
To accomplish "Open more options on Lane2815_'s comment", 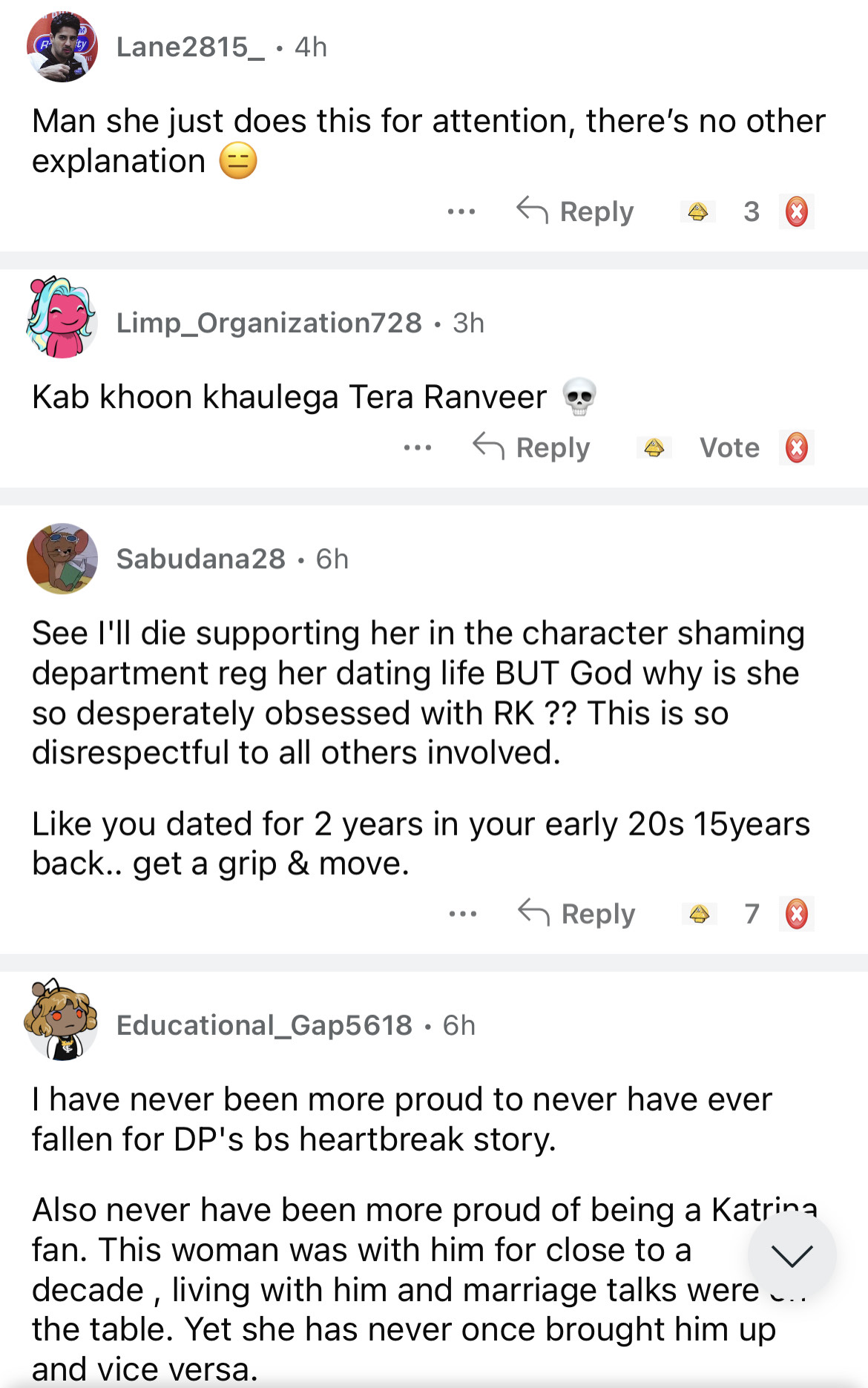I will 461,212.
